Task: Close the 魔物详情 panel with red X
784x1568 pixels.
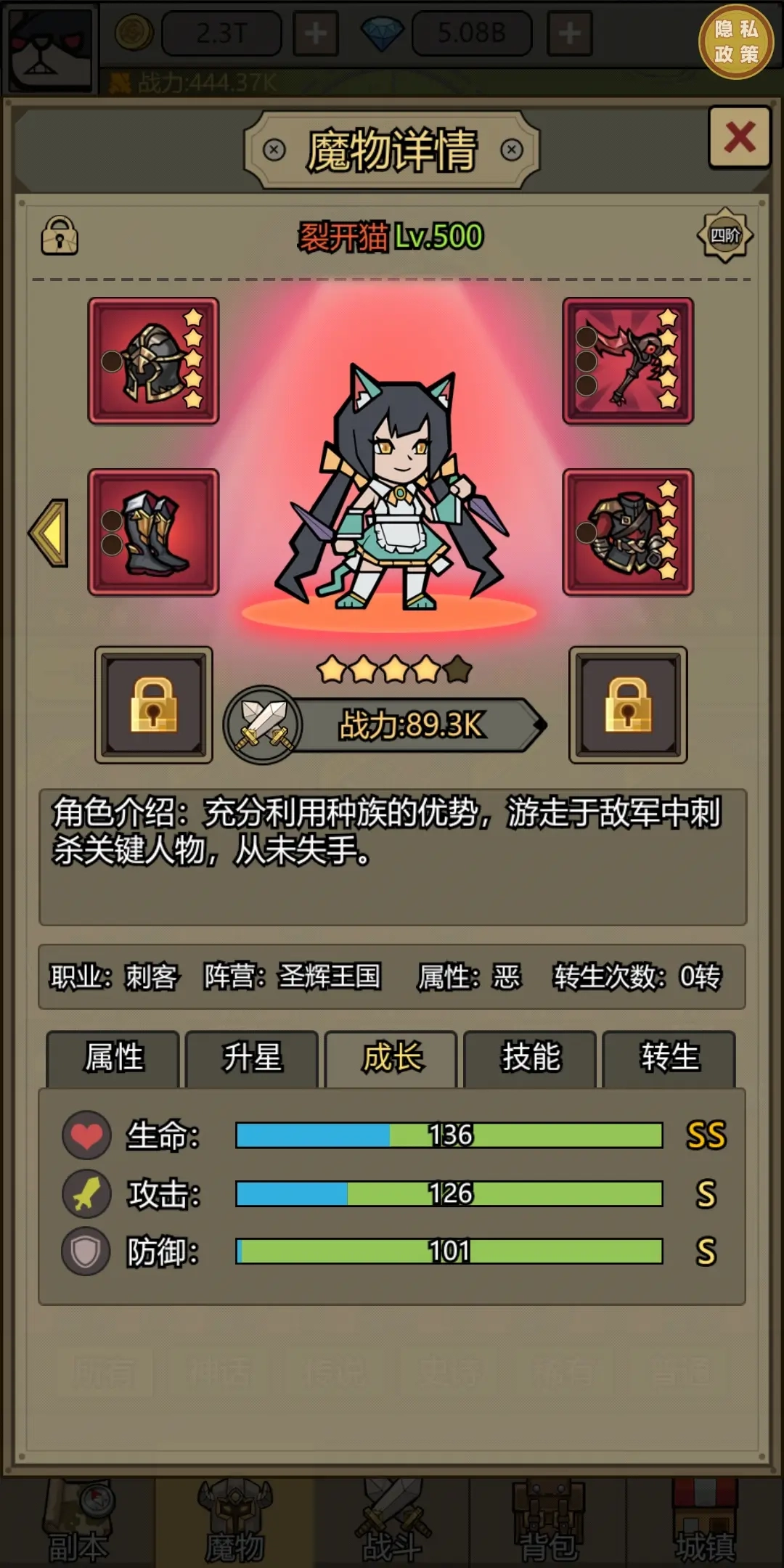Action: [739, 137]
